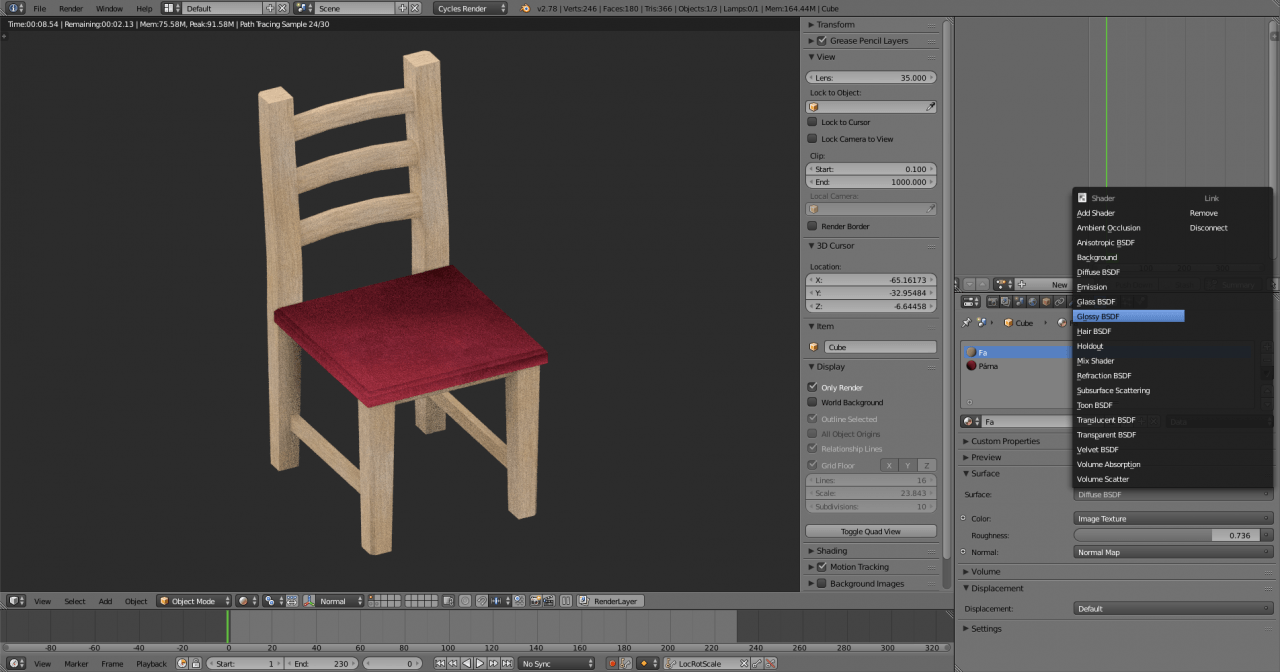Enable the Lock to Cursor checkbox
Viewport: 1280px width, 672px height.
pyautogui.click(x=813, y=122)
